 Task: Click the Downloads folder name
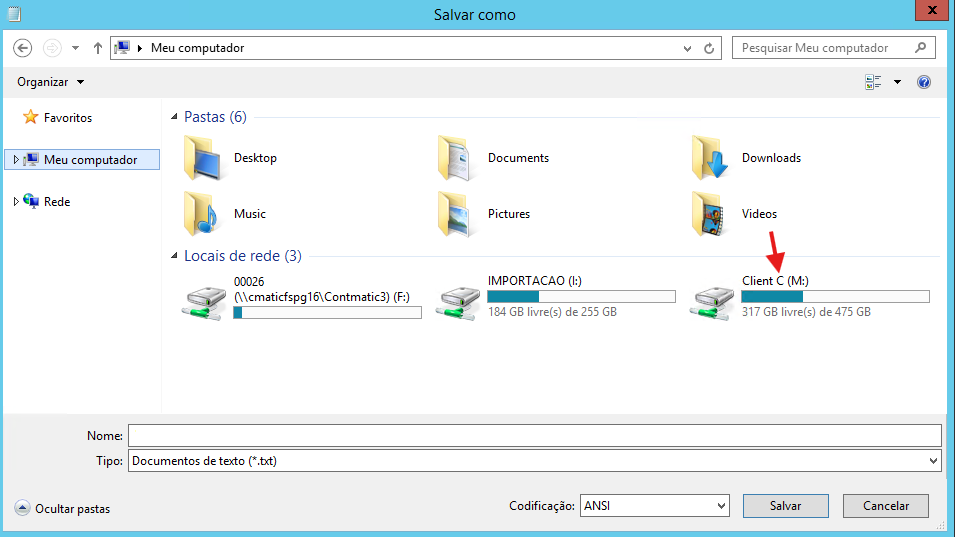(x=771, y=158)
